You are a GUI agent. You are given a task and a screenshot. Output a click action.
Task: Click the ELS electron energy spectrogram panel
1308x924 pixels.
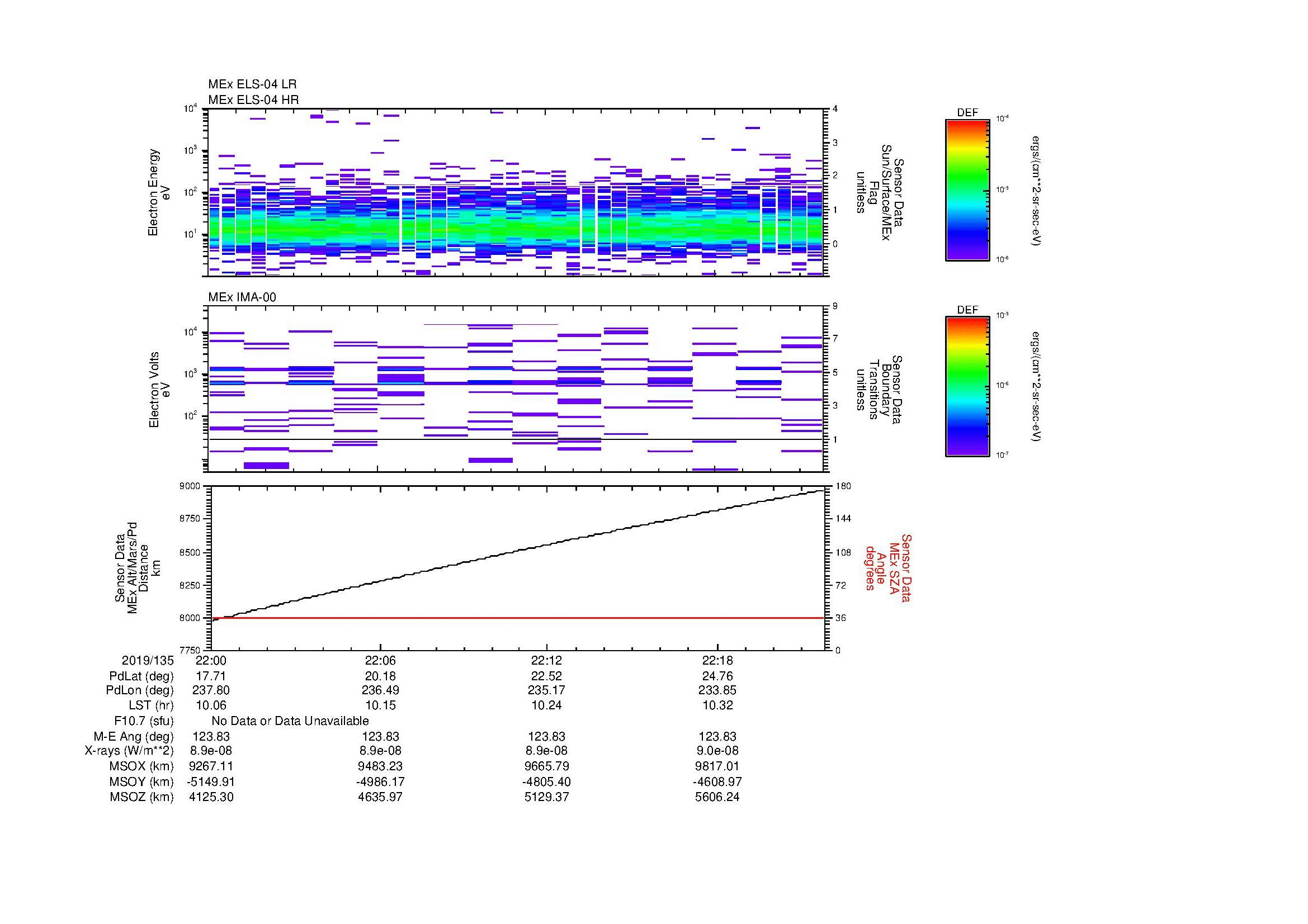tap(516, 192)
